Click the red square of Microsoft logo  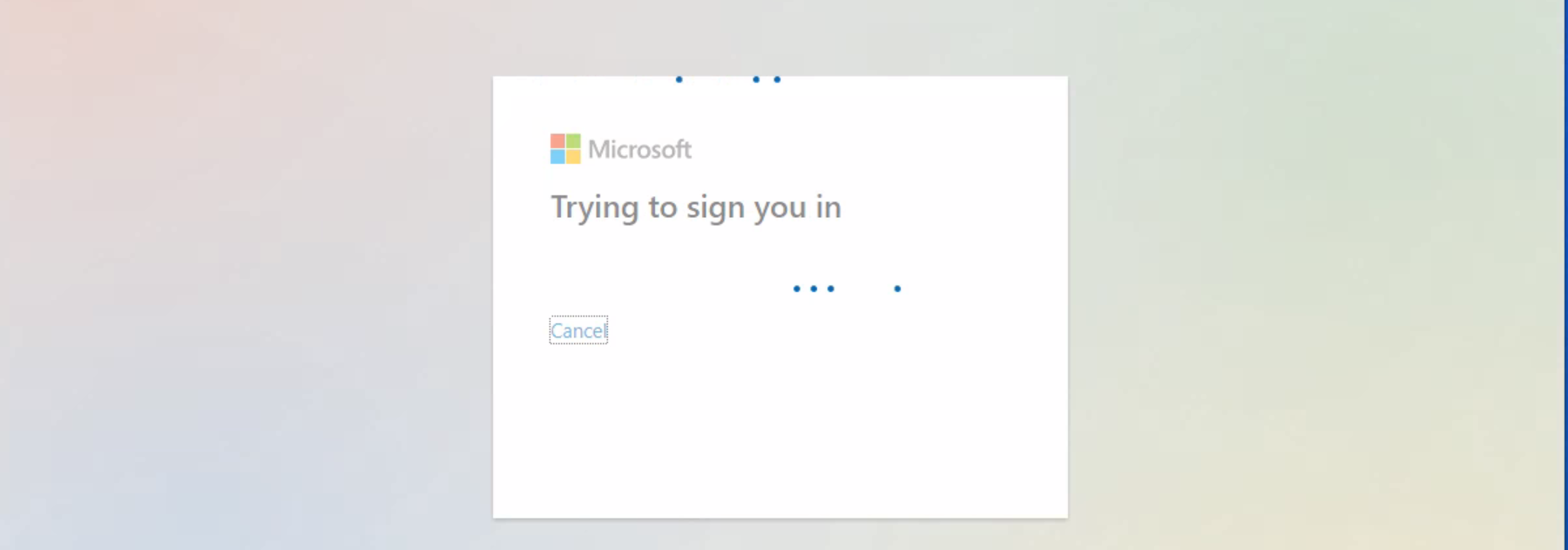pos(558,141)
